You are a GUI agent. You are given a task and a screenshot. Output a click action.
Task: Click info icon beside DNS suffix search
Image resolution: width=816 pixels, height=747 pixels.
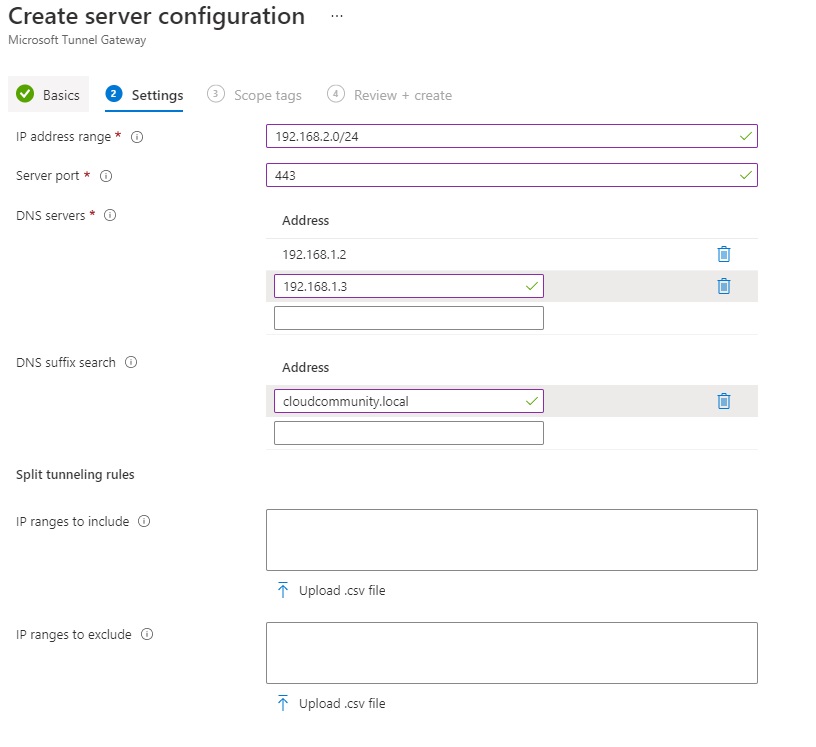(132, 362)
